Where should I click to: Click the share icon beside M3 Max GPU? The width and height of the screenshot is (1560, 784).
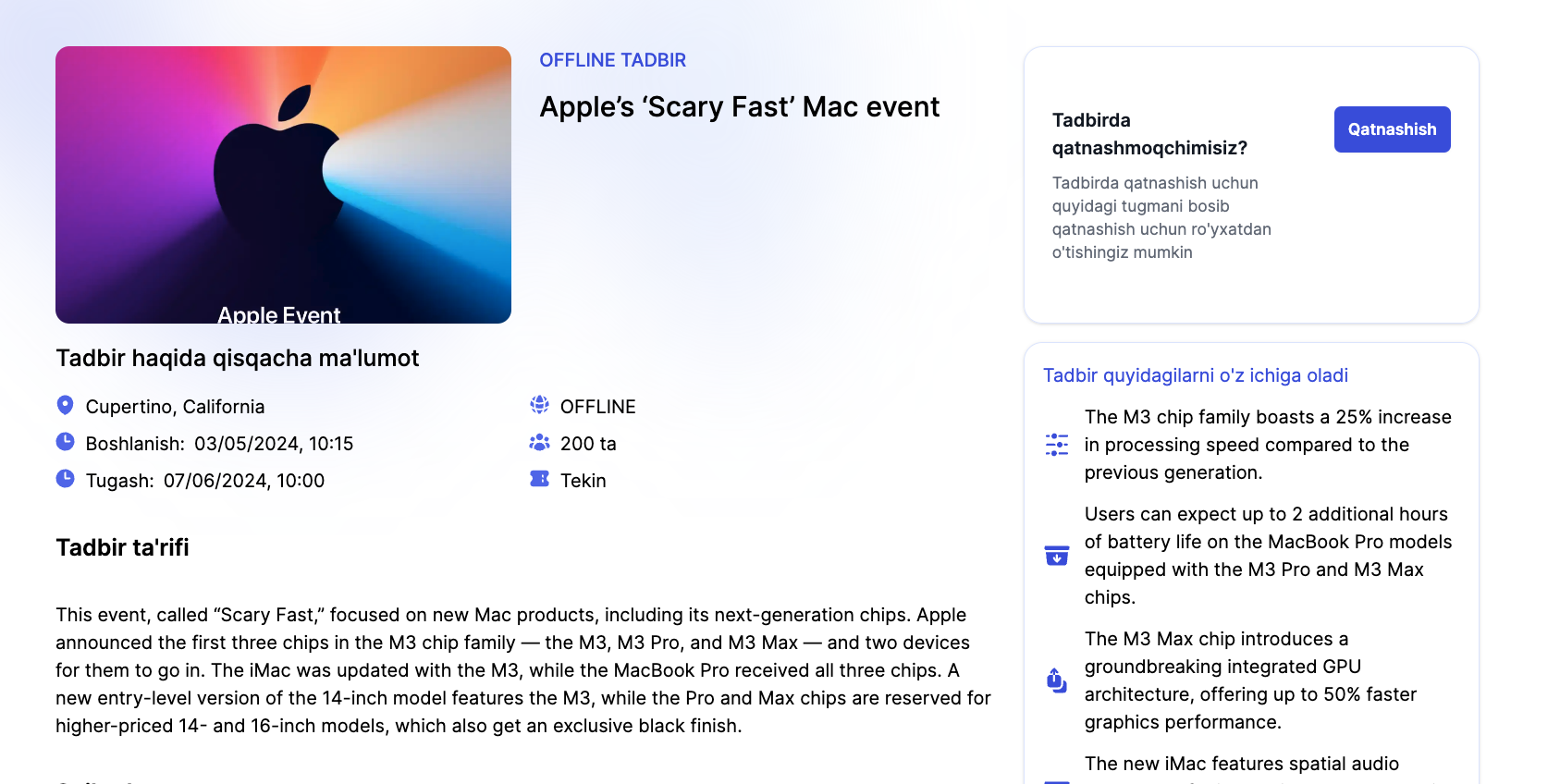(x=1057, y=680)
